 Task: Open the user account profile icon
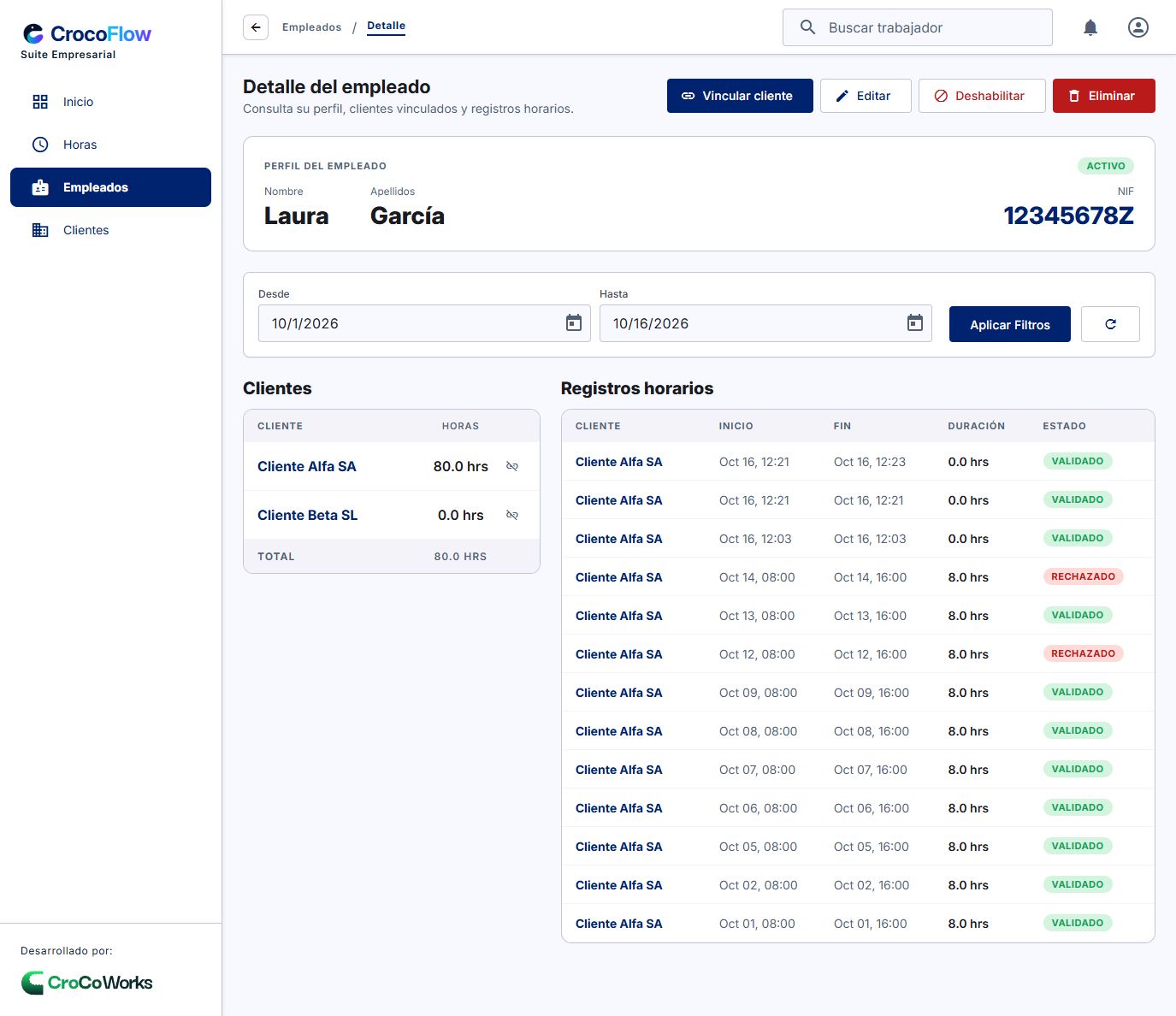tap(1138, 27)
